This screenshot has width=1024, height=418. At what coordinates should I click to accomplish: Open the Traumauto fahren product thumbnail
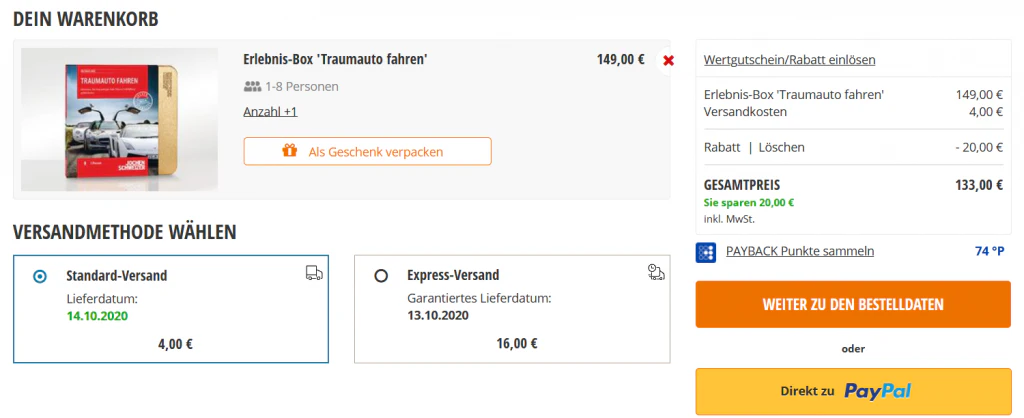pyautogui.click(x=119, y=120)
